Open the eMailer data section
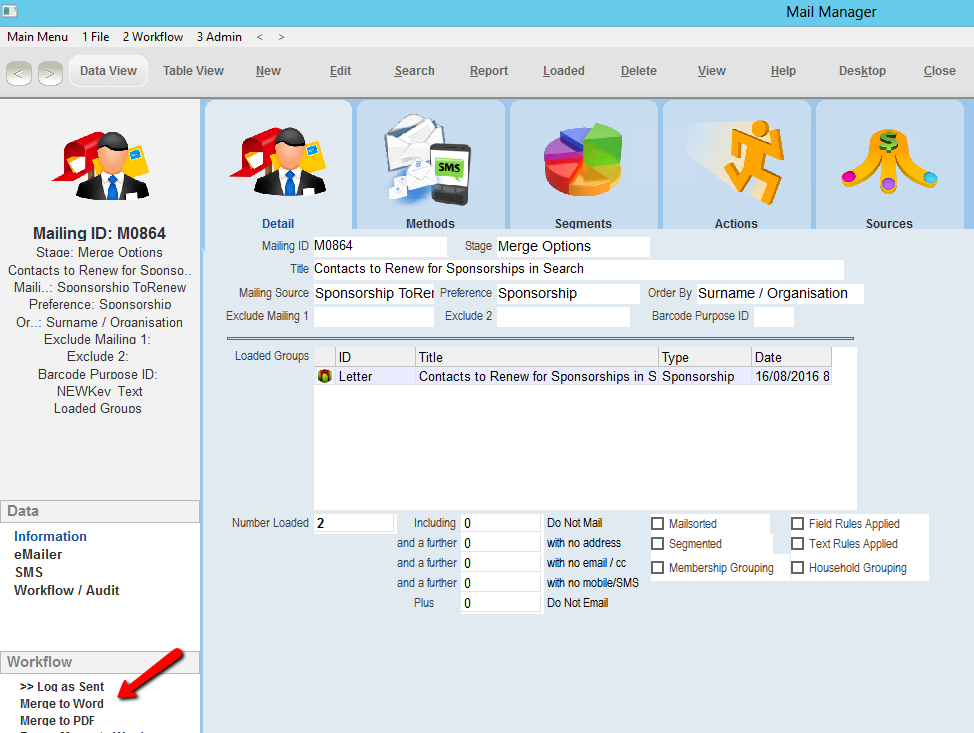 38,554
